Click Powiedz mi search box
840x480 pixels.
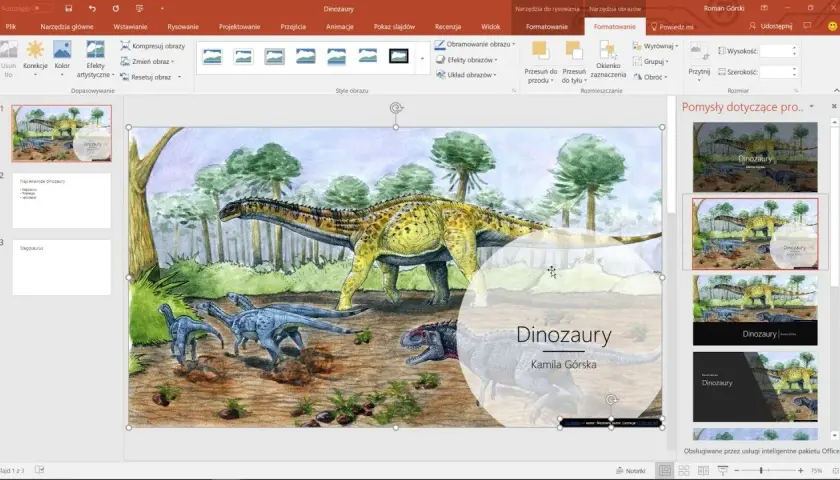tap(672, 26)
